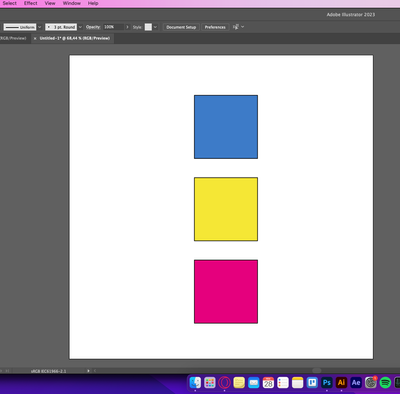
Task: Open the Effect menu
Action: pyautogui.click(x=31, y=3)
